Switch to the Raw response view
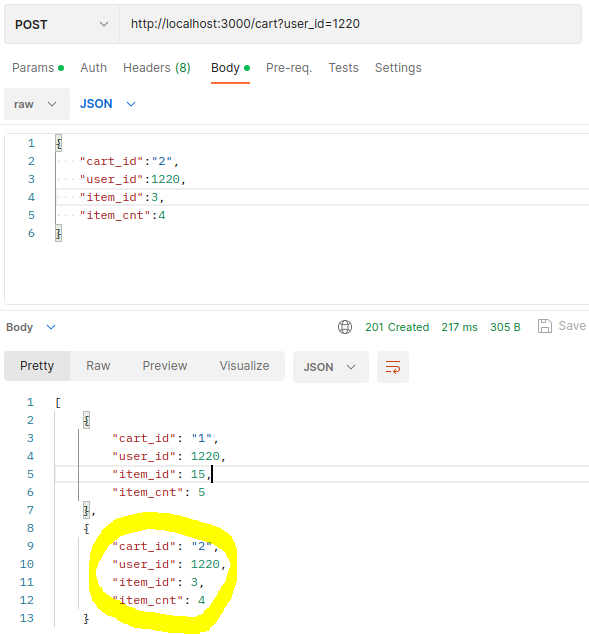589x634 pixels. coord(98,366)
